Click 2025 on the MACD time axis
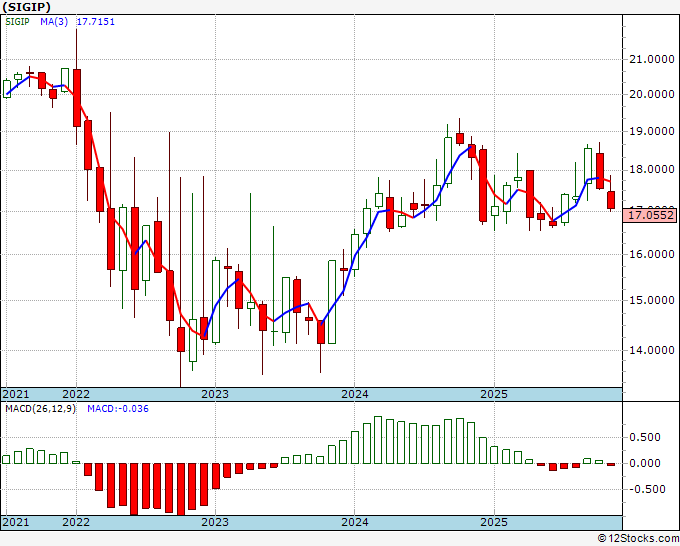Image resolution: width=680 pixels, height=546 pixels. 494,522
